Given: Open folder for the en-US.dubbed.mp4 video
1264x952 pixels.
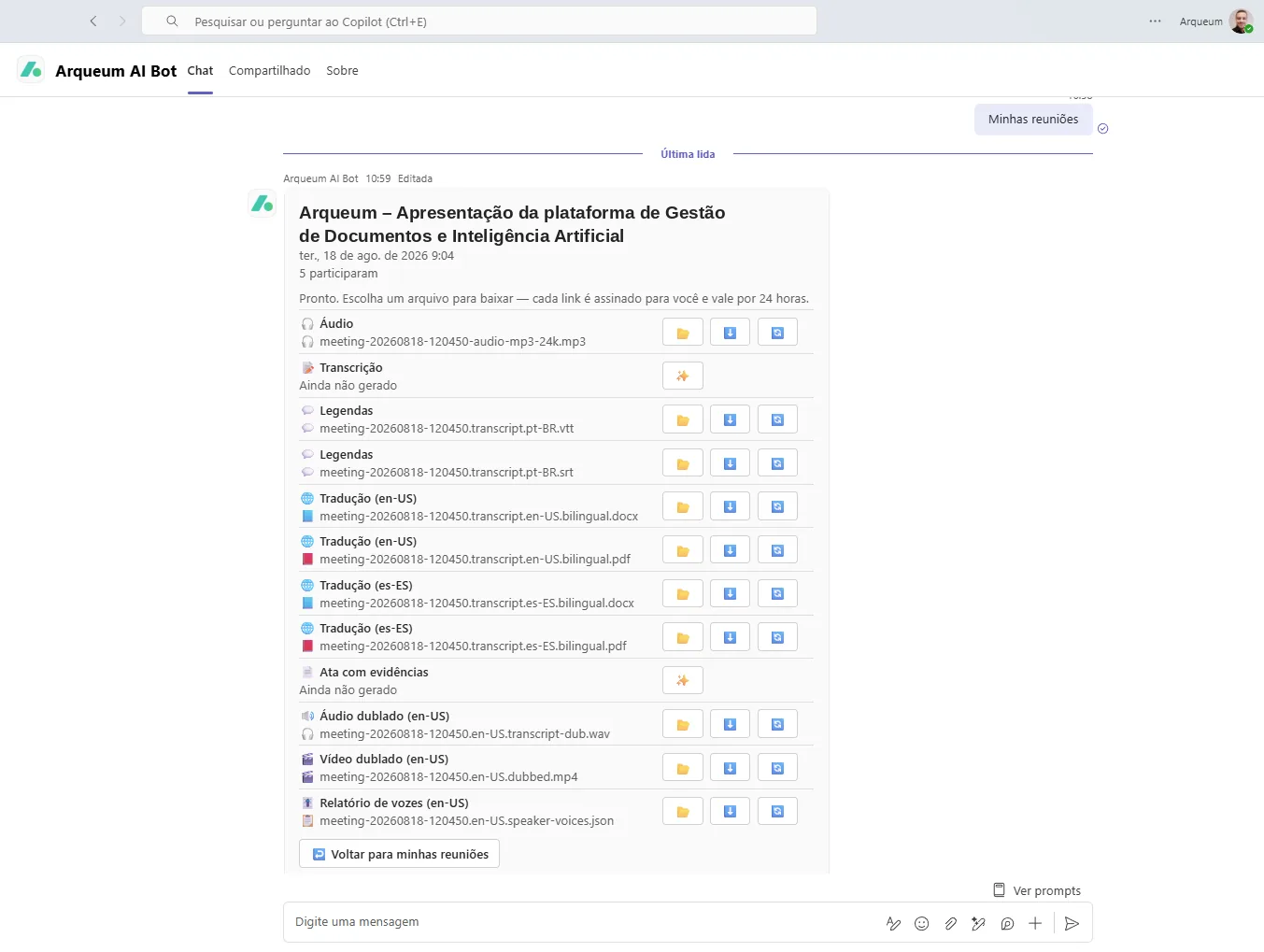Looking at the screenshot, I should pyautogui.click(x=683, y=768).
